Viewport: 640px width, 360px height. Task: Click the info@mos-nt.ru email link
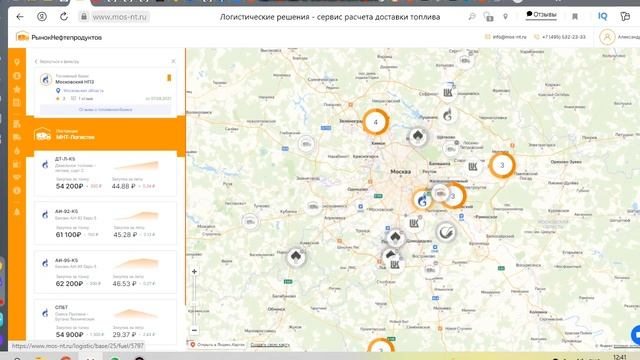pyautogui.click(x=506, y=37)
